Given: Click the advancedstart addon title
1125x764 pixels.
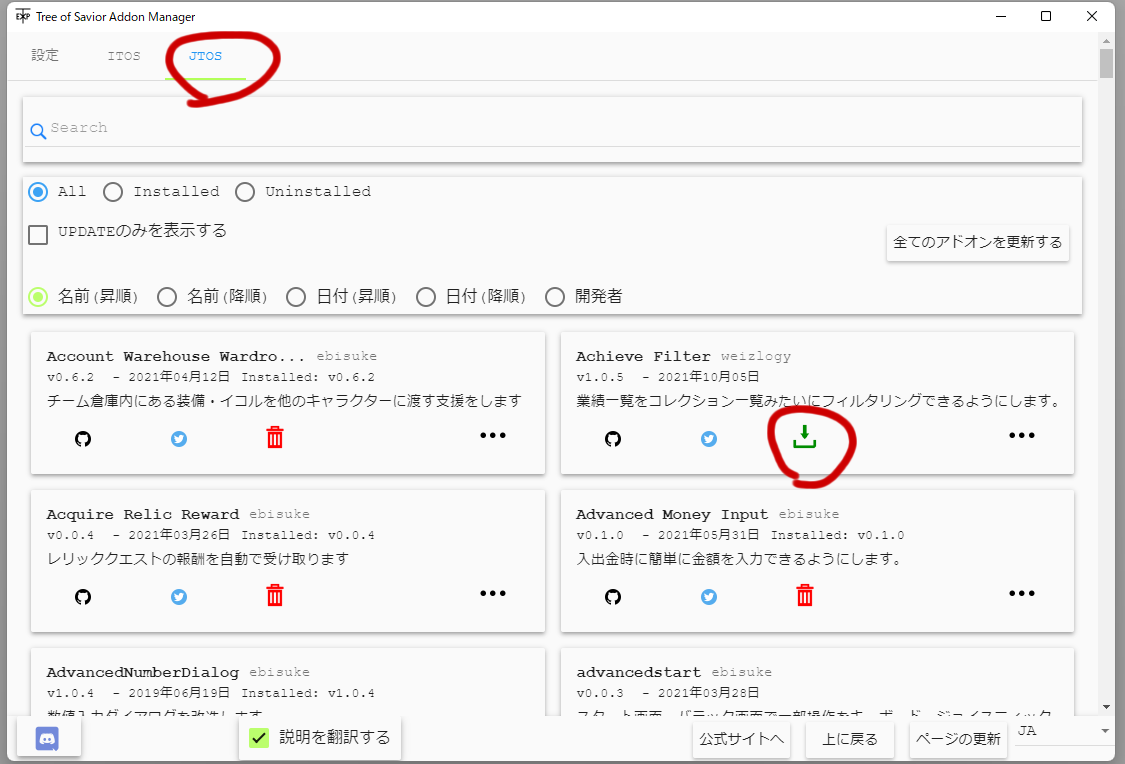Looking at the screenshot, I should [639, 672].
